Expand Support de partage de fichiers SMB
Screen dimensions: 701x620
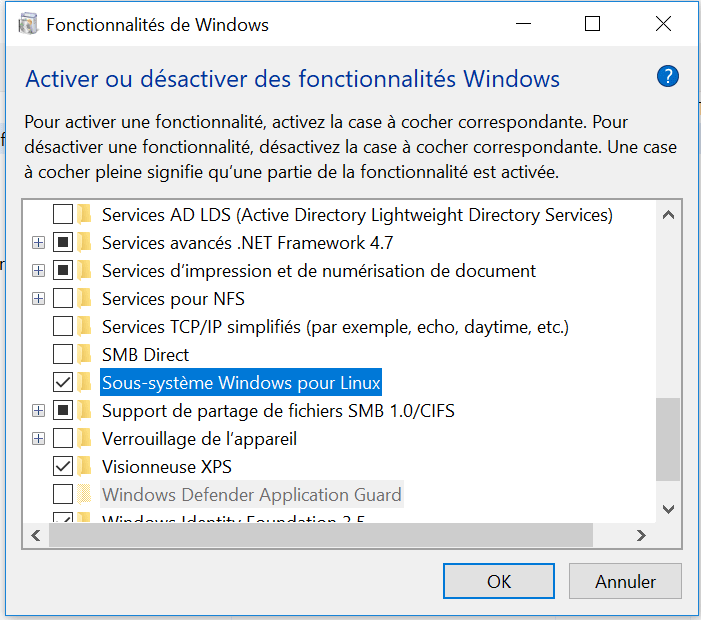pyautogui.click(x=38, y=410)
